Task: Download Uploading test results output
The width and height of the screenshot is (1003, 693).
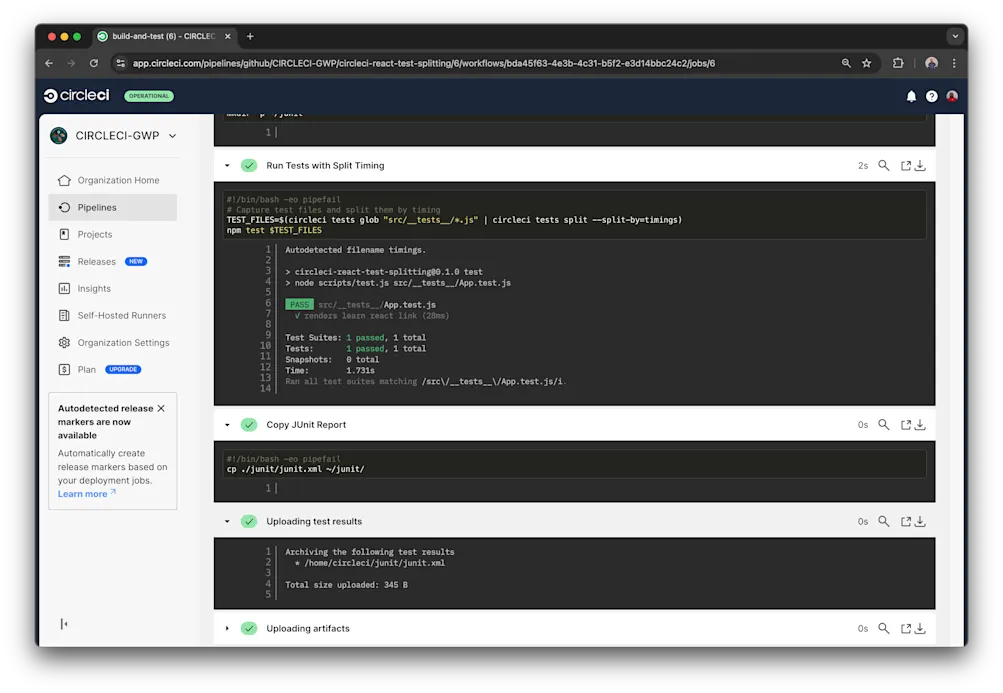Action: 920,522
